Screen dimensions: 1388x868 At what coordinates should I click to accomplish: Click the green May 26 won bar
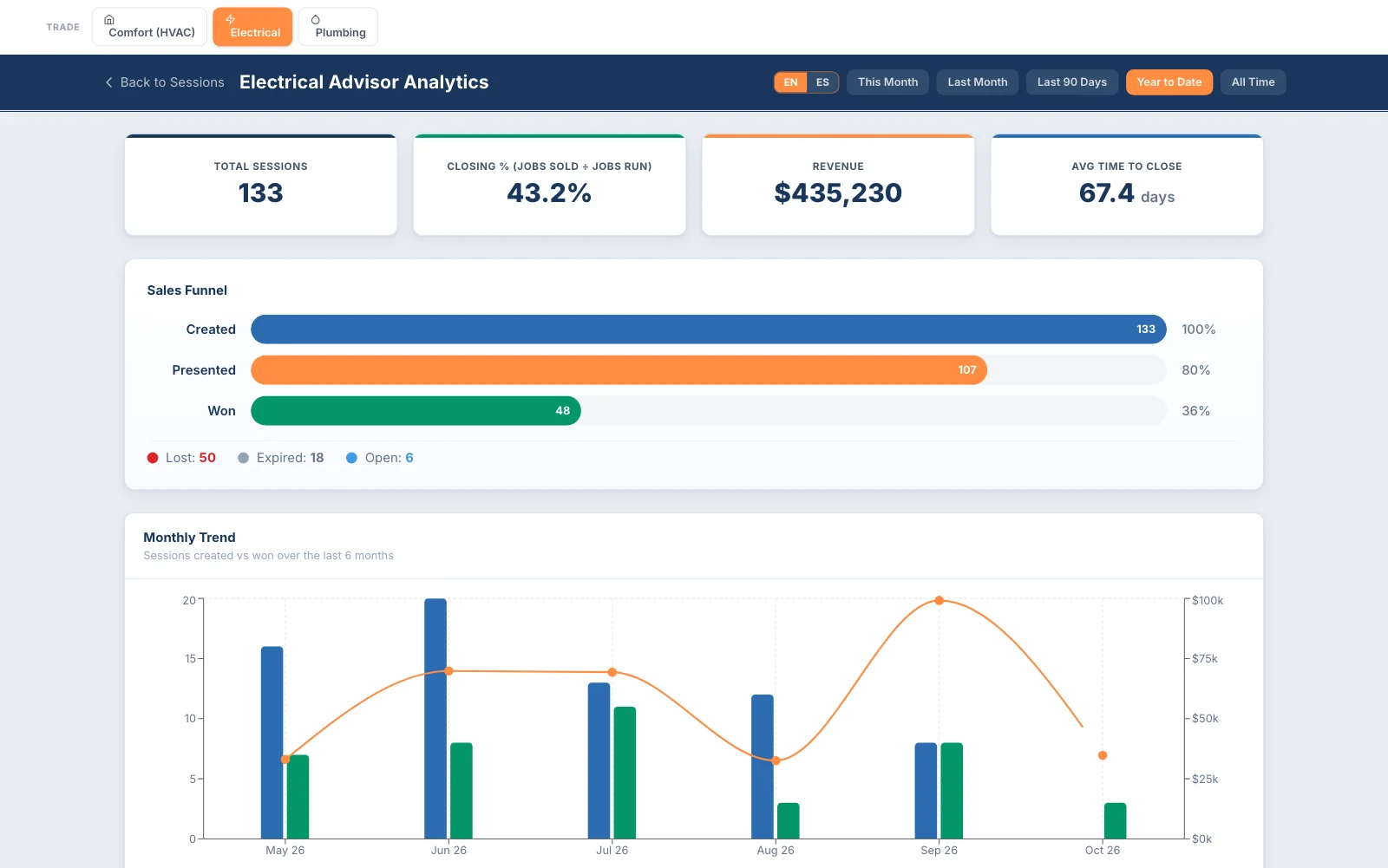tap(298, 797)
